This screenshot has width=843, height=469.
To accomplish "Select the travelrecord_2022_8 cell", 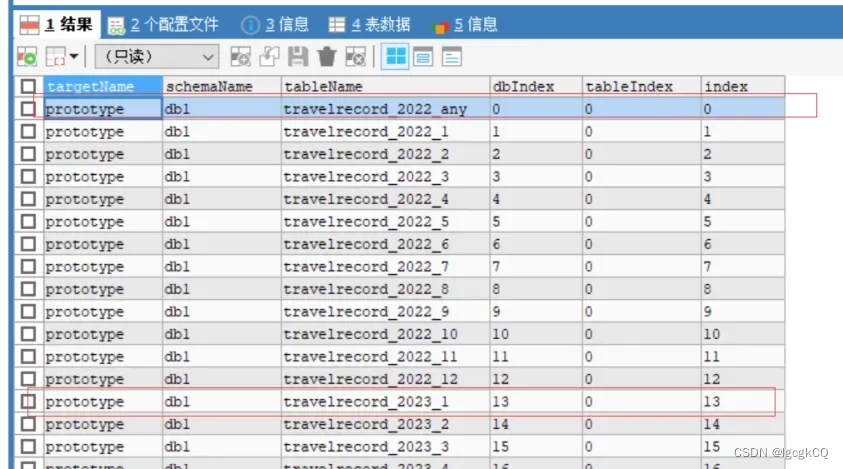I will pos(385,289).
